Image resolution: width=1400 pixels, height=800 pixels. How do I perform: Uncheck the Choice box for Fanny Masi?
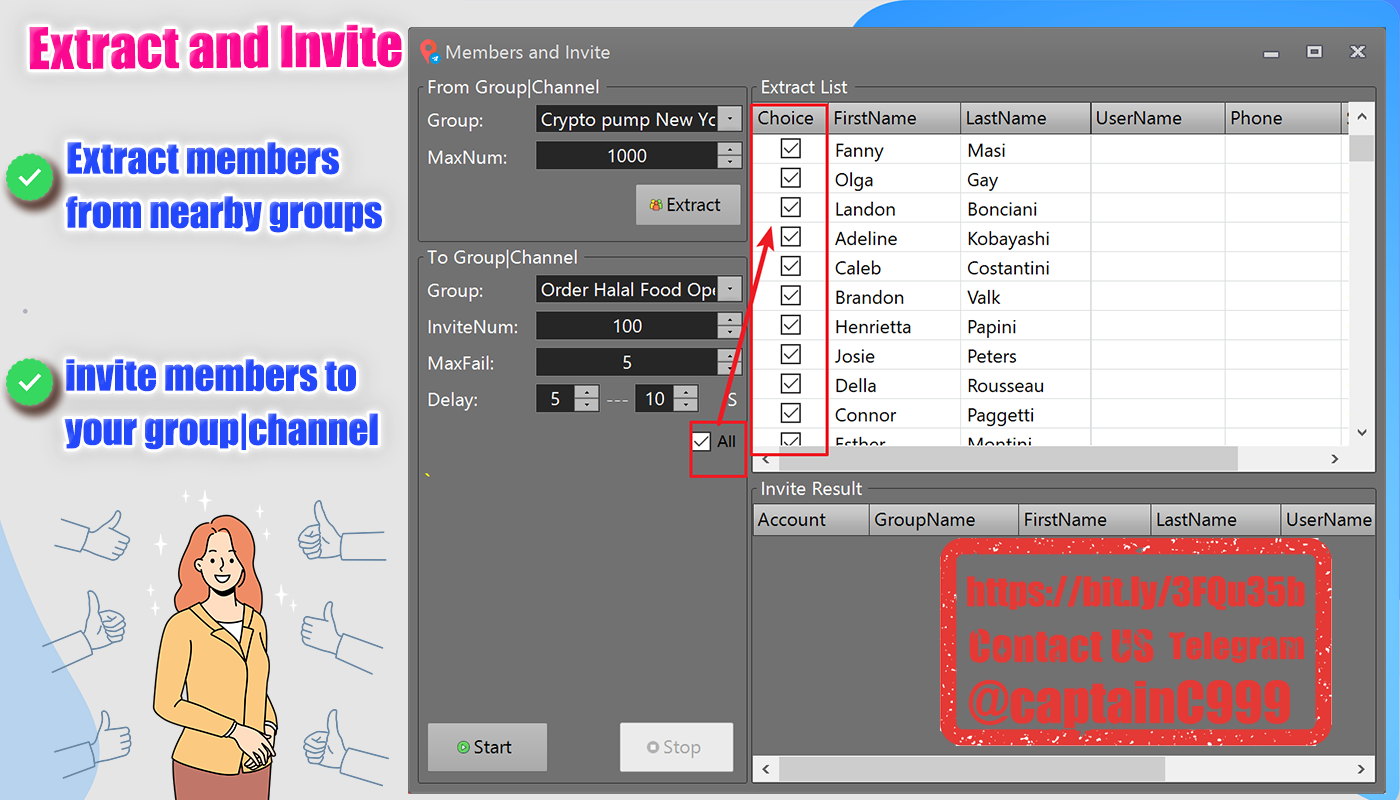tap(791, 149)
